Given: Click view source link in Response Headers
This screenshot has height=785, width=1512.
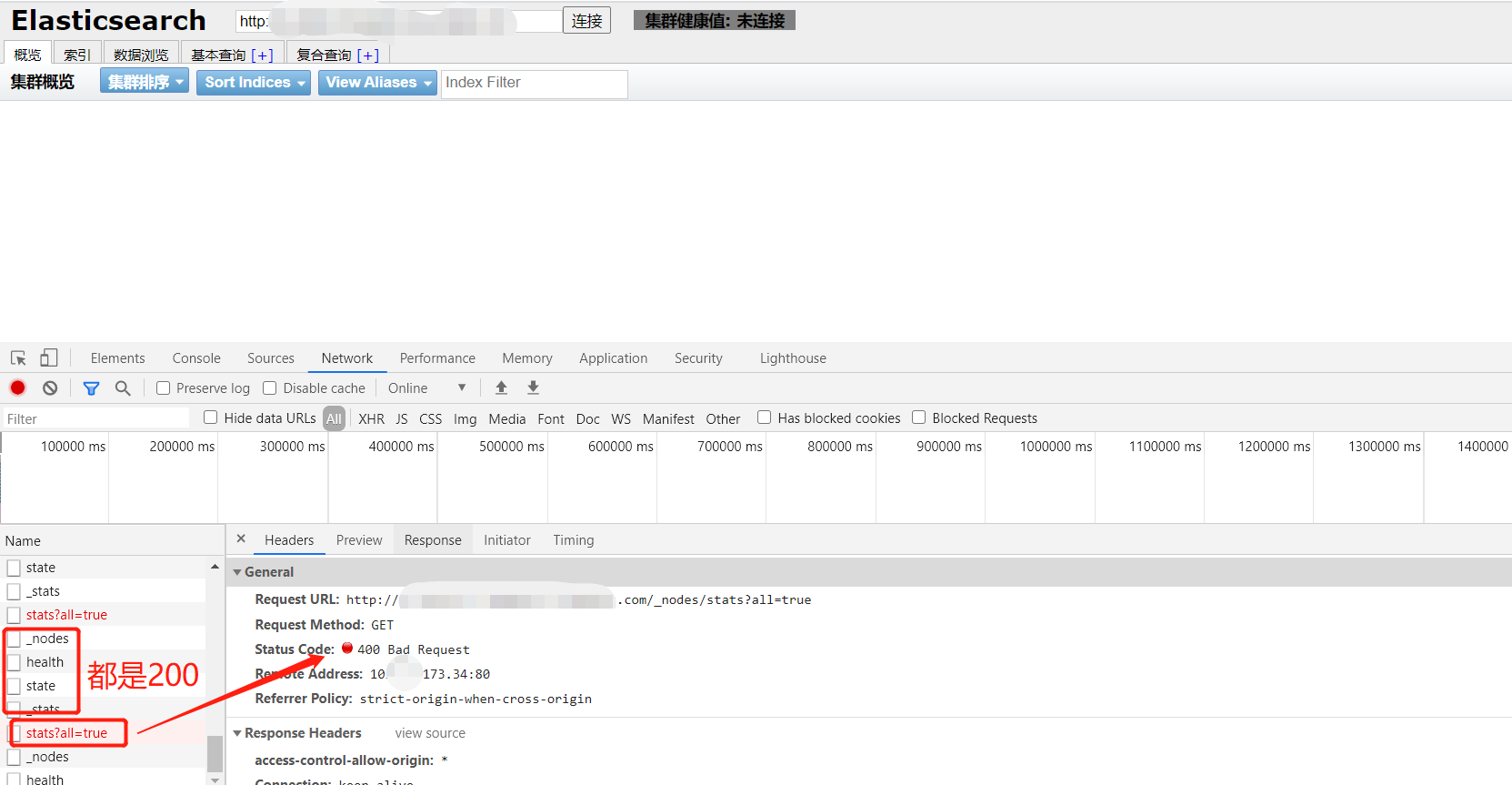Looking at the screenshot, I should pos(430,733).
